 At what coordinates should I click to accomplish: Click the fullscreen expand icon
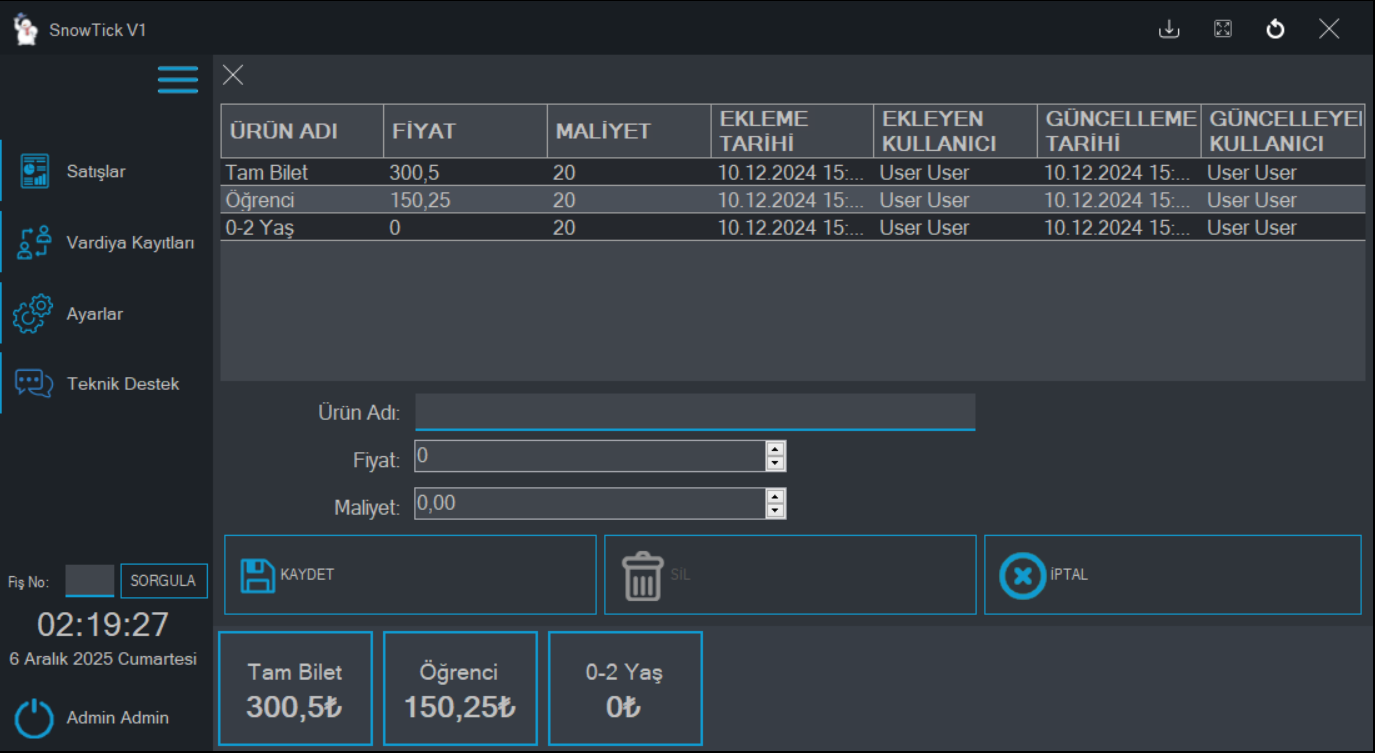(x=1222, y=29)
